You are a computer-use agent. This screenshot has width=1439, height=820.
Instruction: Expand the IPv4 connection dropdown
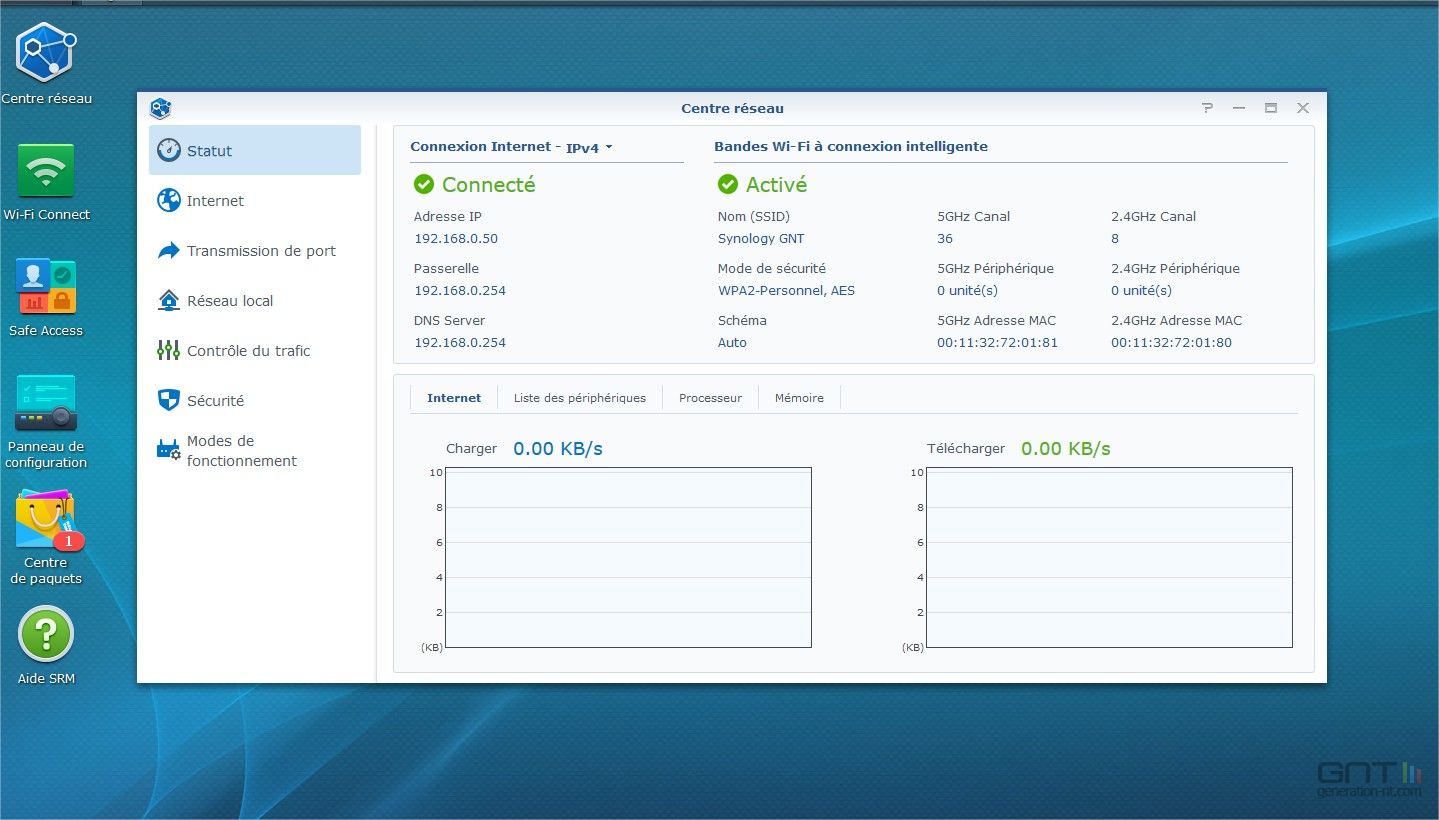coord(589,148)
